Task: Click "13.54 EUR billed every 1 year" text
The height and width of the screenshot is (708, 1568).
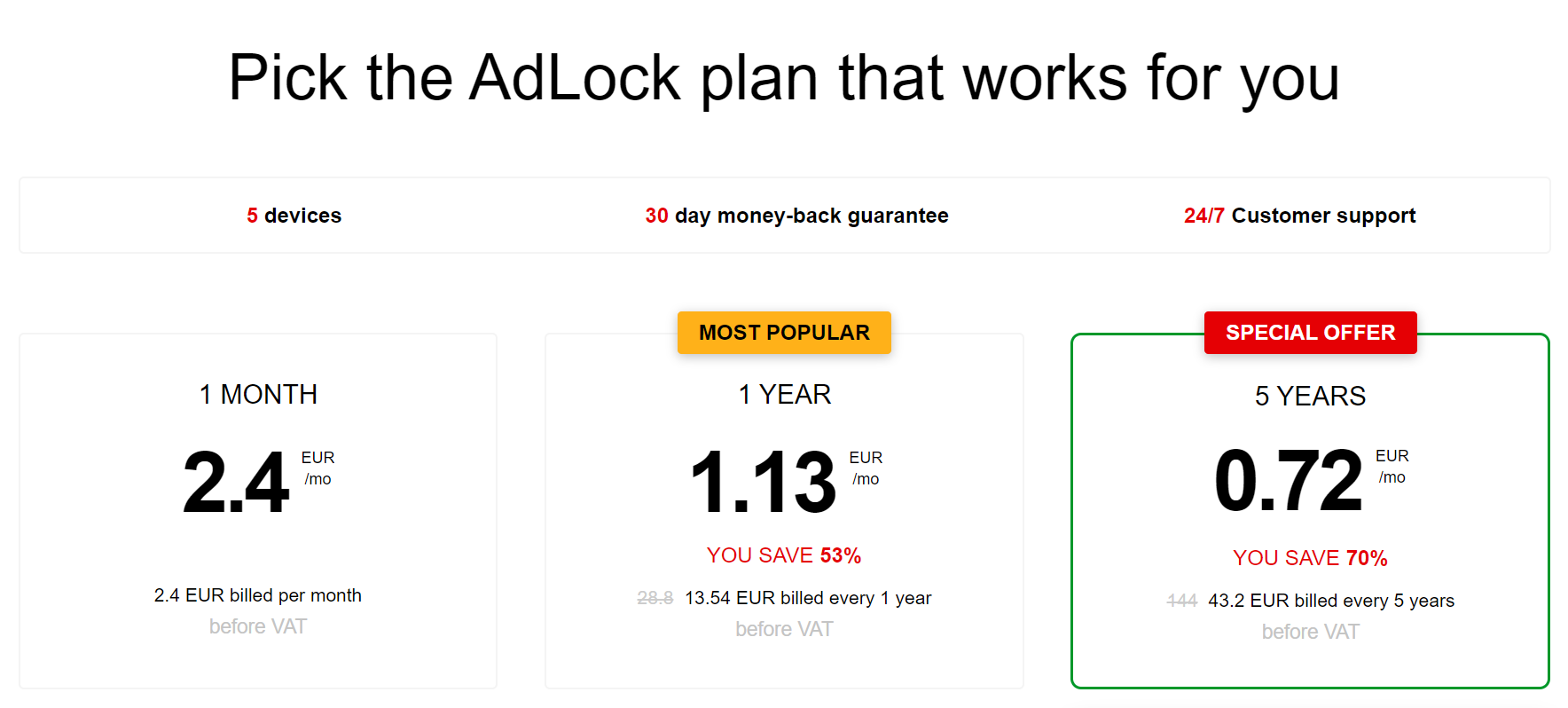Action: click(x=808, y=598)
